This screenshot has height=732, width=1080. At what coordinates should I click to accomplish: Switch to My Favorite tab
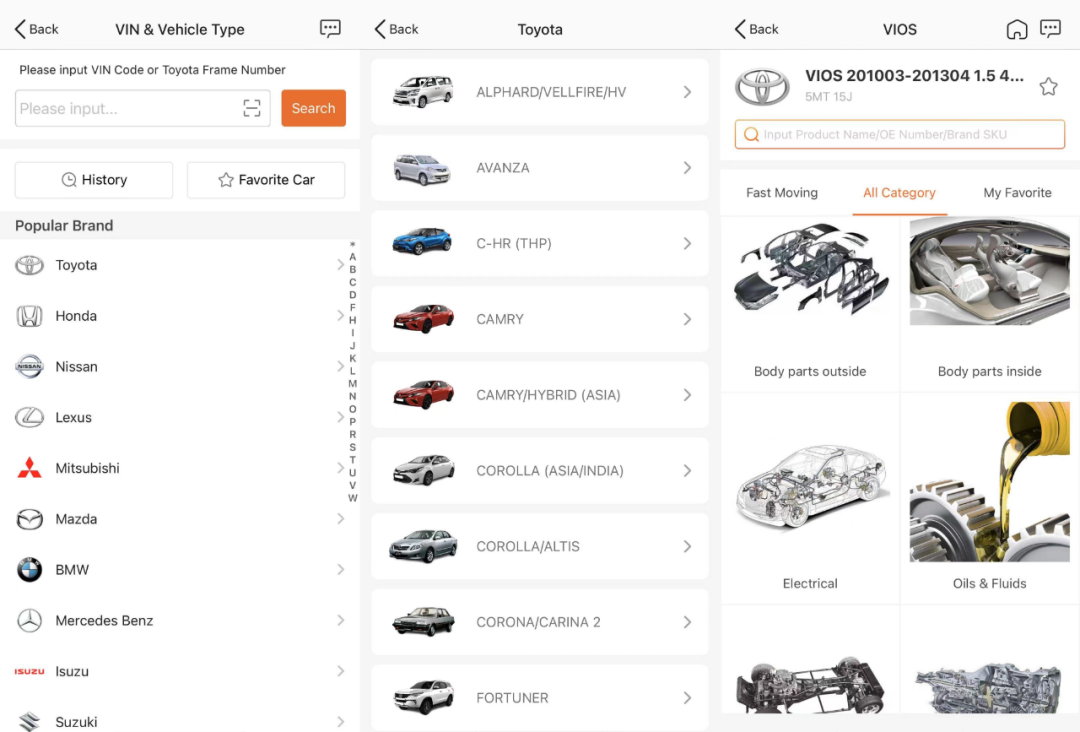[x=1017, y=193]
